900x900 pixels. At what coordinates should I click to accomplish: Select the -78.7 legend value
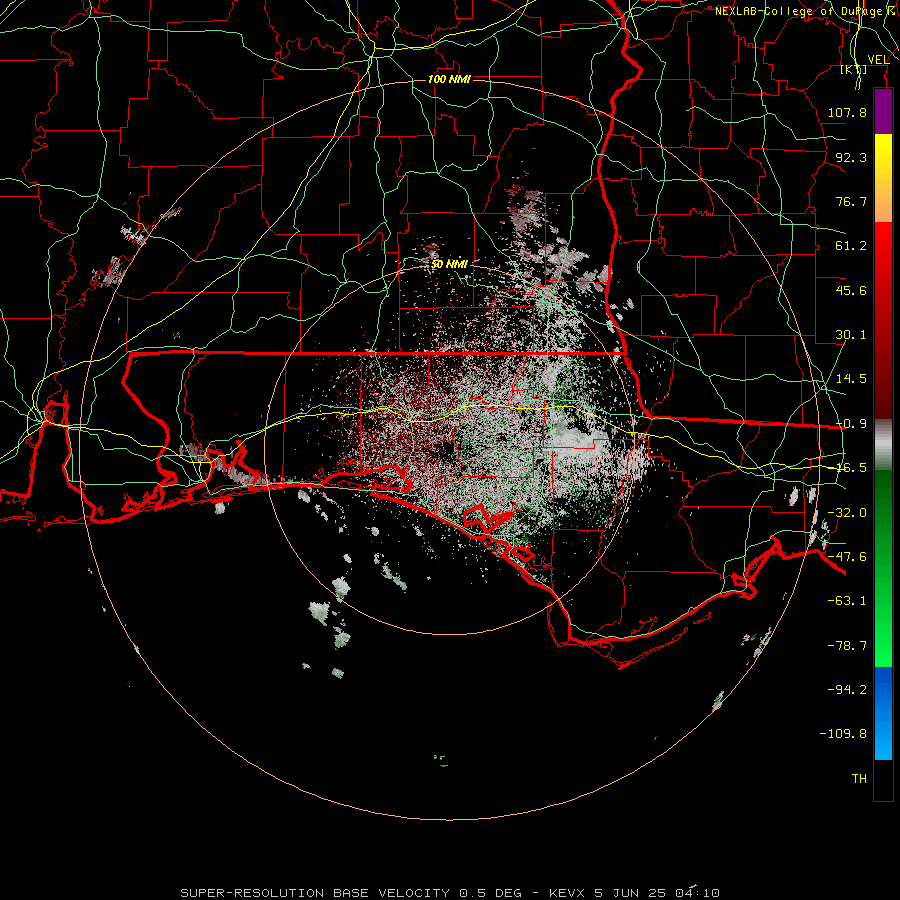847,646
